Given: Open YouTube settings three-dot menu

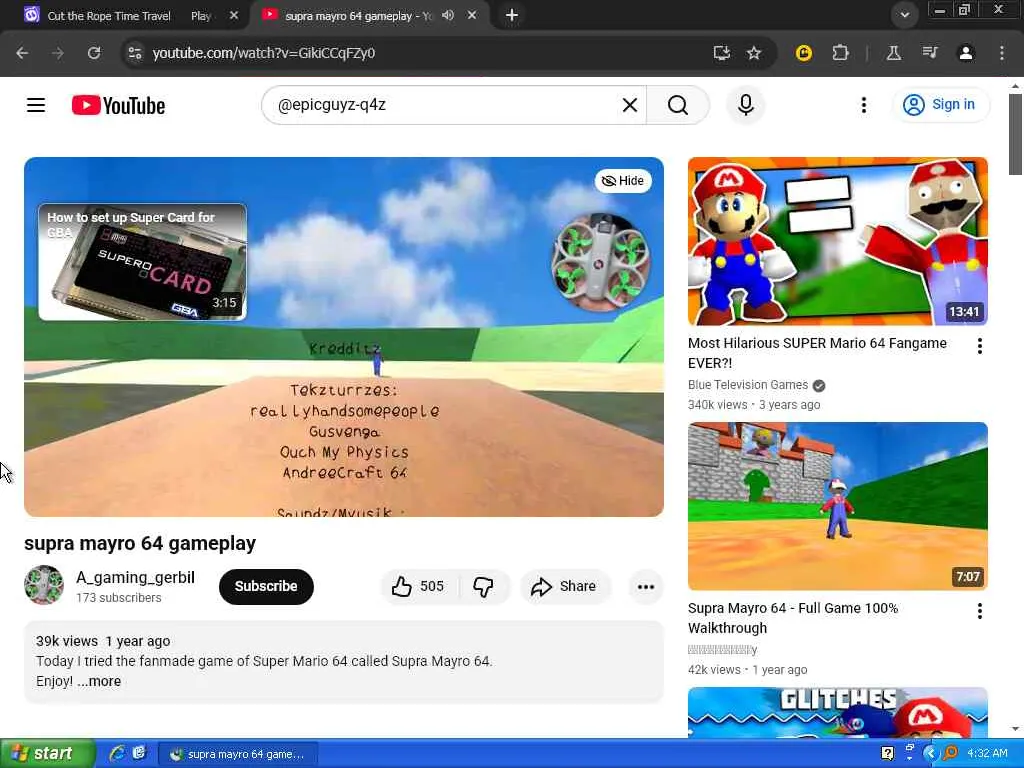Looking at the screenshot, I should [x=863, y=105].
